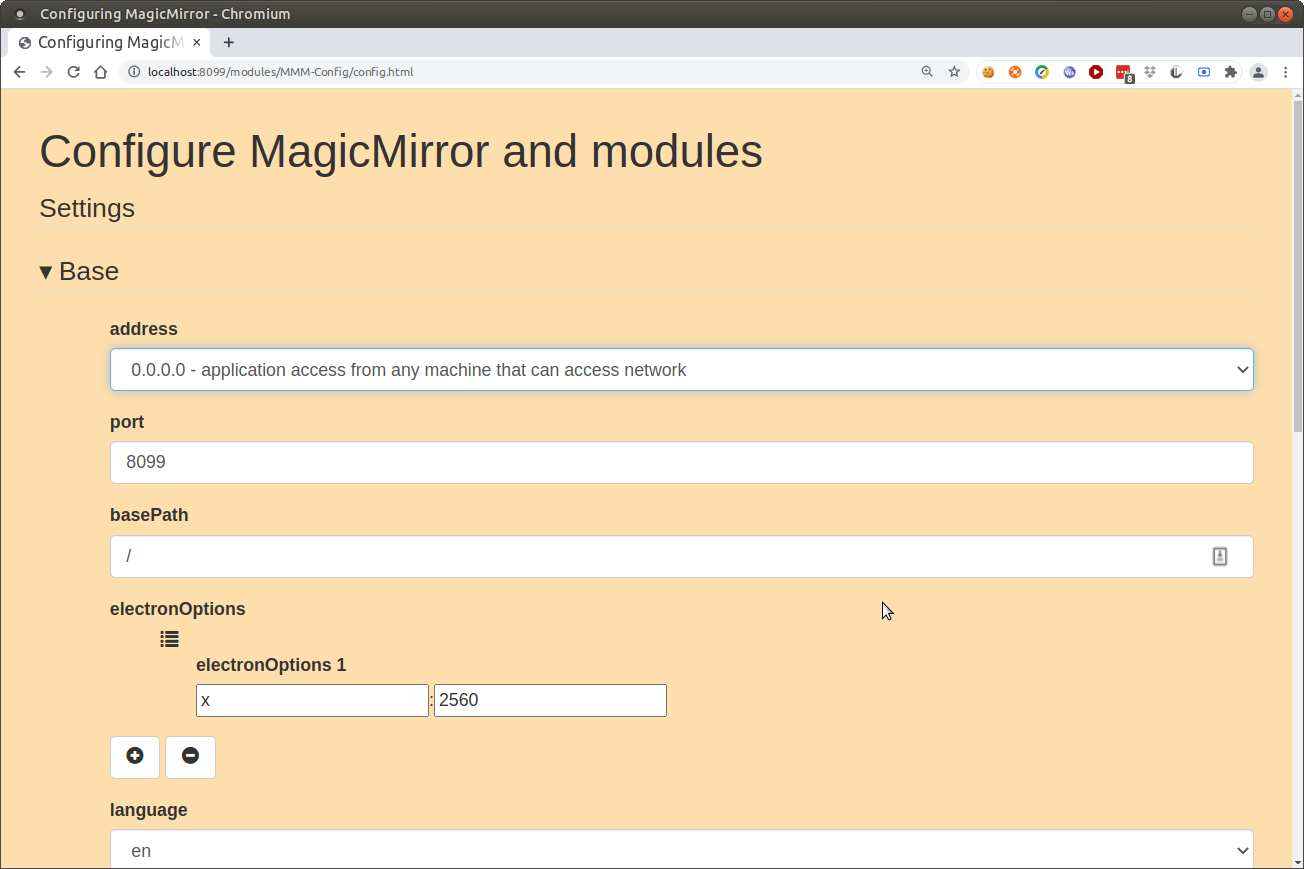Click the 'electronOptions' section label
This screenshot has width=1304, height=869.
click(178, 609)
